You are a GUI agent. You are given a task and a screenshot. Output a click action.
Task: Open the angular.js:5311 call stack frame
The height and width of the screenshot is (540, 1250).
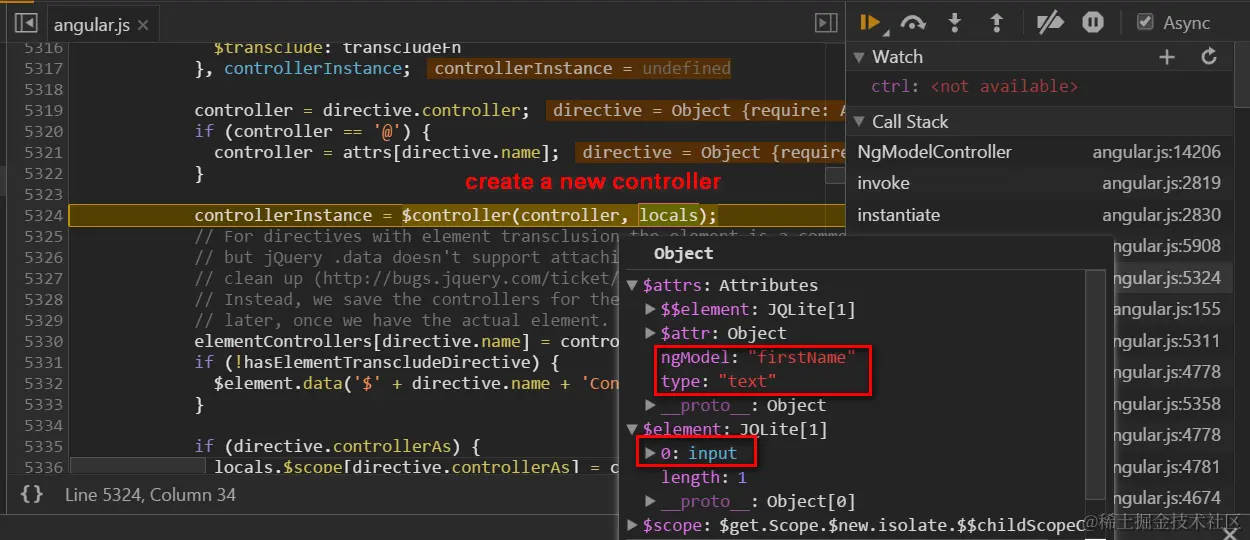click(1166, 341)
